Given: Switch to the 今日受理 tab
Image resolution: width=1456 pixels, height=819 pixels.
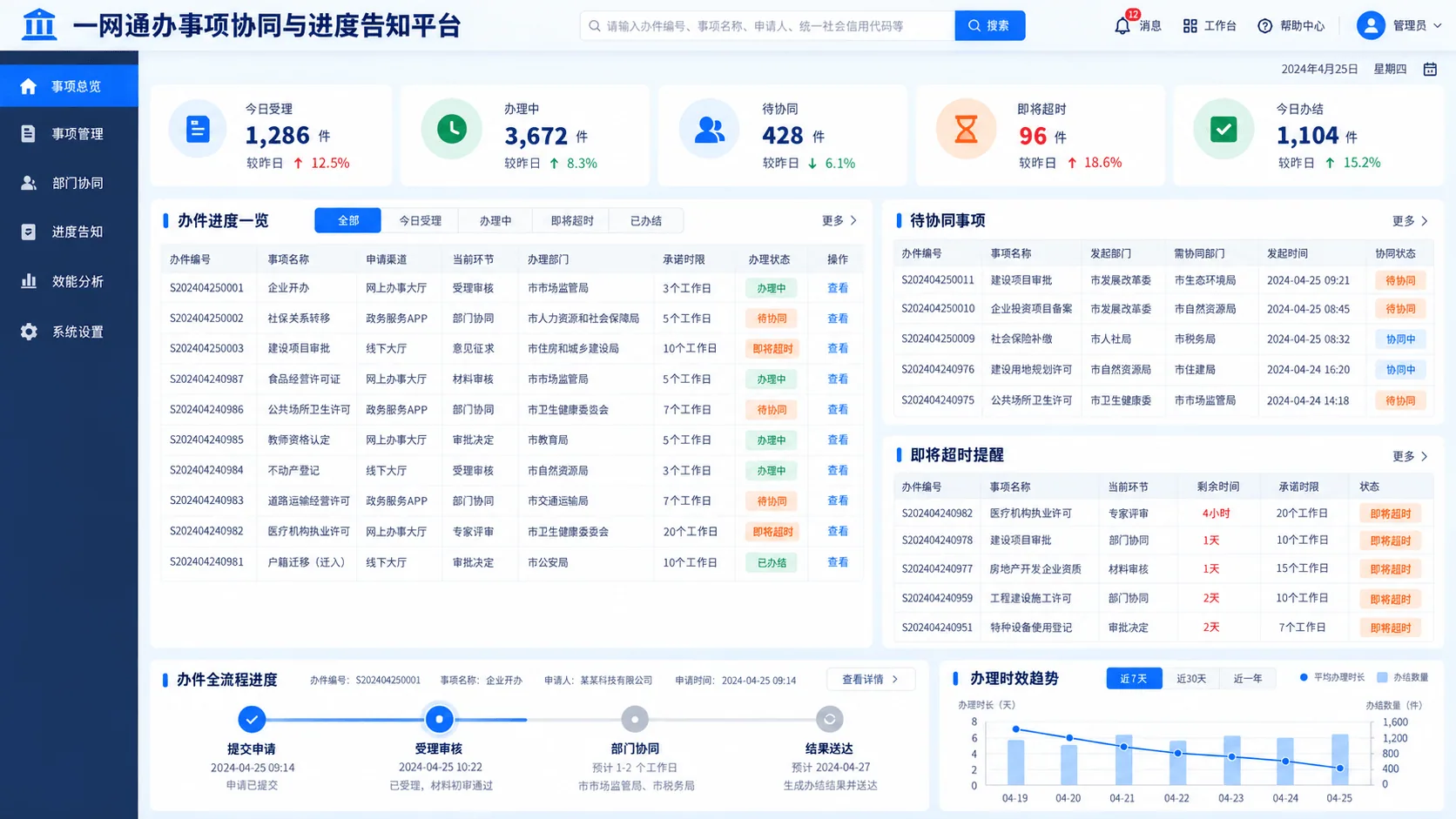Looking at the screenshot, I should pos(421,220).
